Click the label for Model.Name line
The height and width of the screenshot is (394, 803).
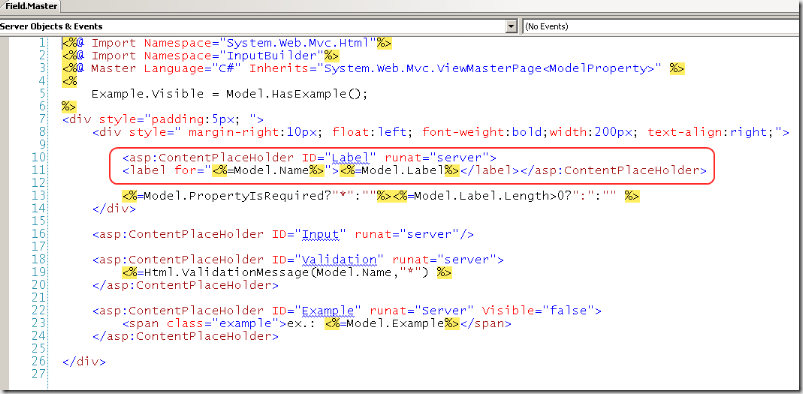[x=414, y=171]
